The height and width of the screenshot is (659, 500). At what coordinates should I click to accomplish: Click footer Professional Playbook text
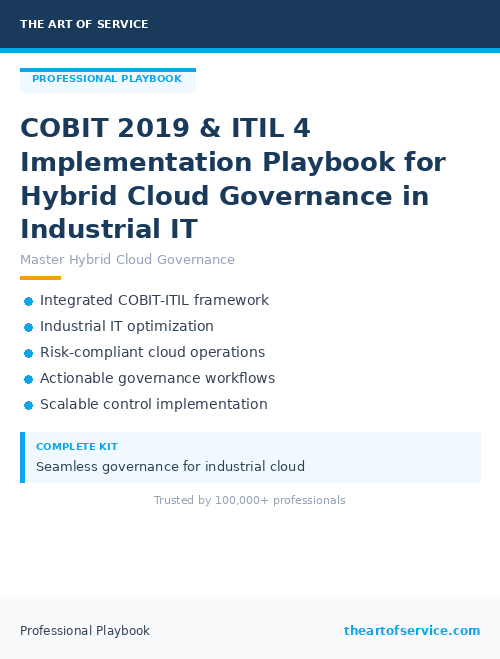tap(85, 631)
